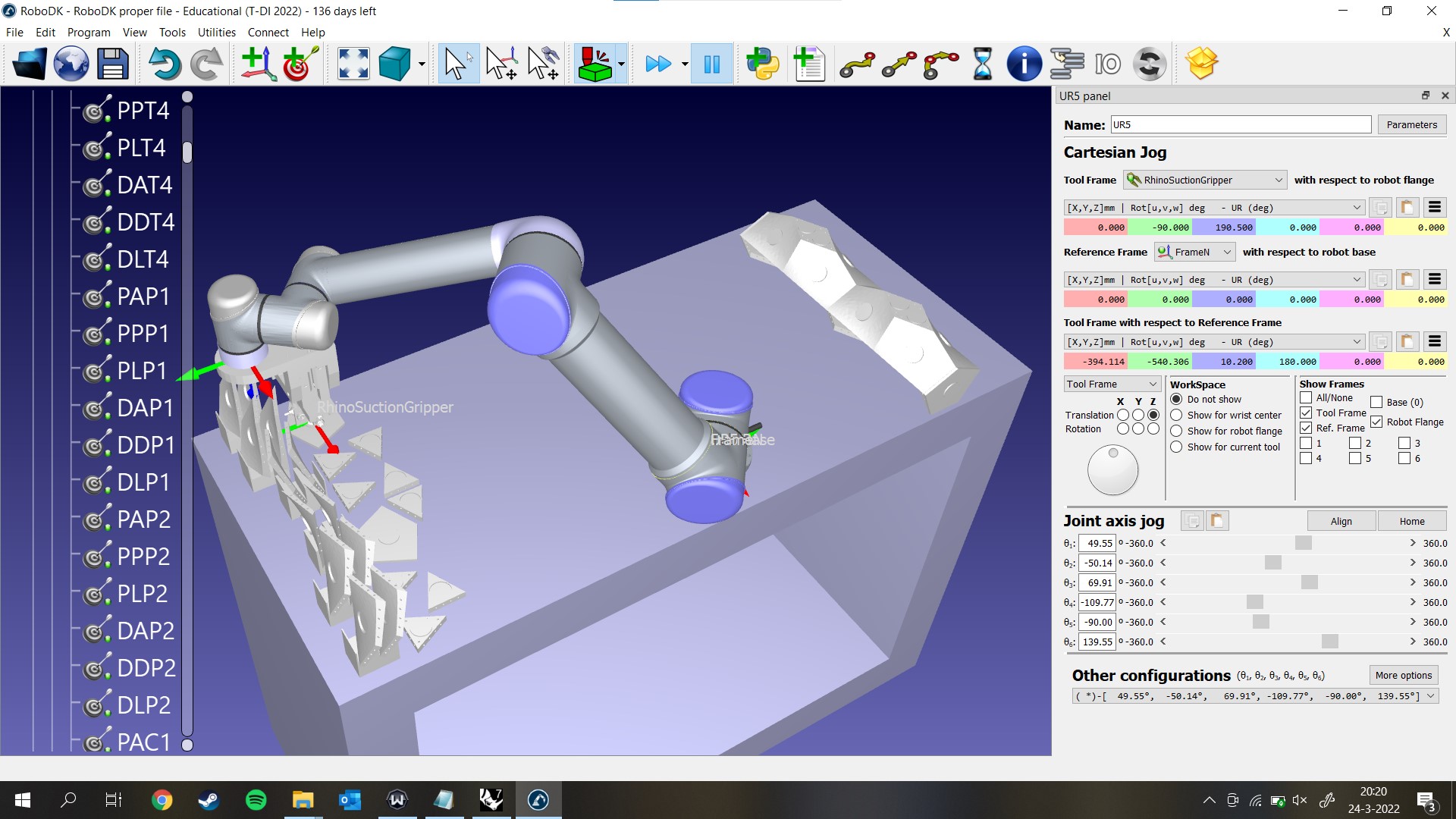Expand the FrameN reference frame dropdown
The image size is (1456, 819).
1194,252
